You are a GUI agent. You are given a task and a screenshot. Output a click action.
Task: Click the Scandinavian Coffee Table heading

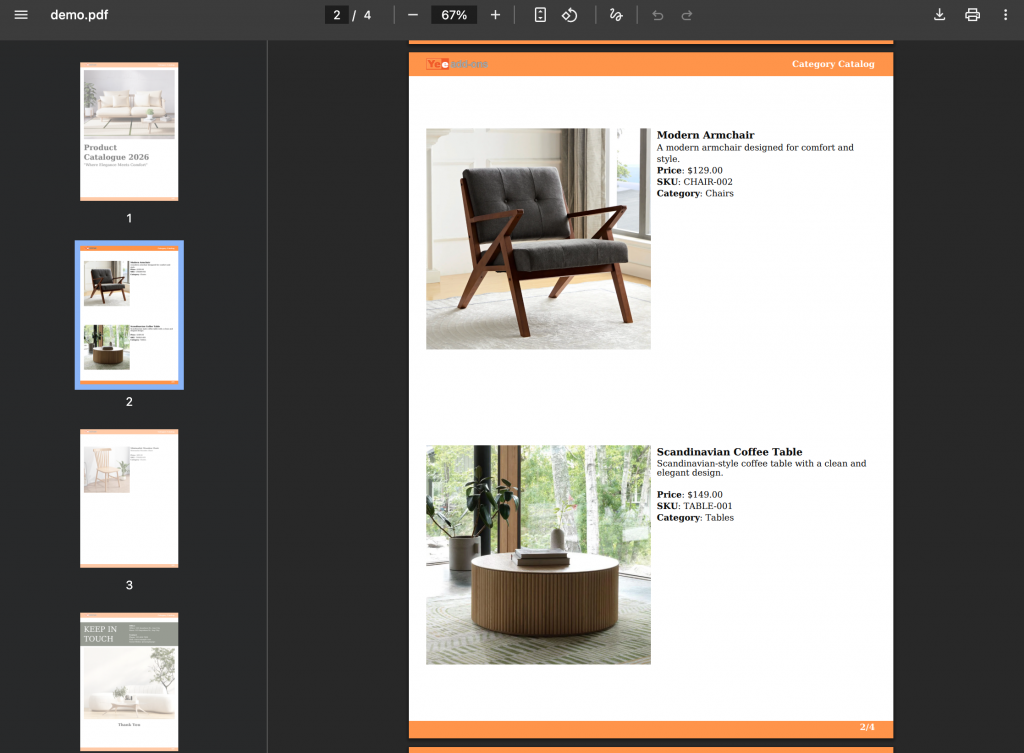pos(729,452)
